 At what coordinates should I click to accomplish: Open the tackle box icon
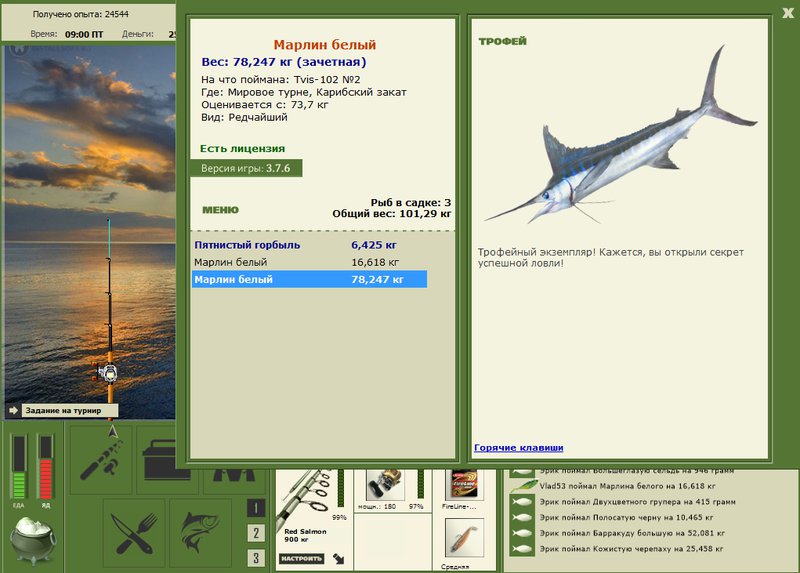161,461
